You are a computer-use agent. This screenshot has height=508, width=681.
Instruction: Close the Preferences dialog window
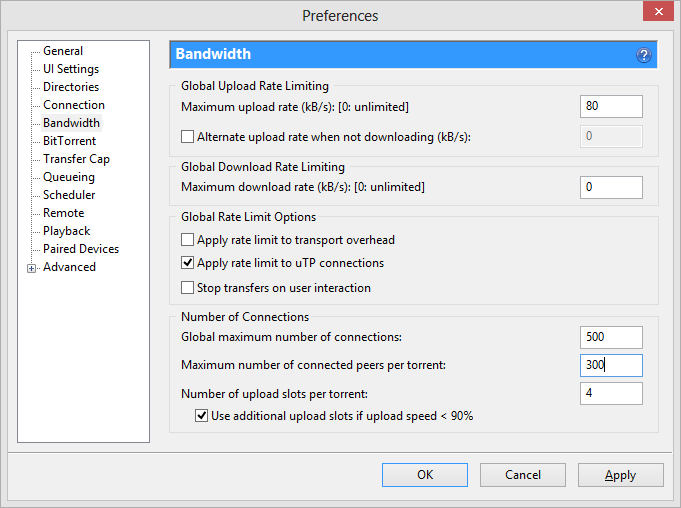(654, 15)
